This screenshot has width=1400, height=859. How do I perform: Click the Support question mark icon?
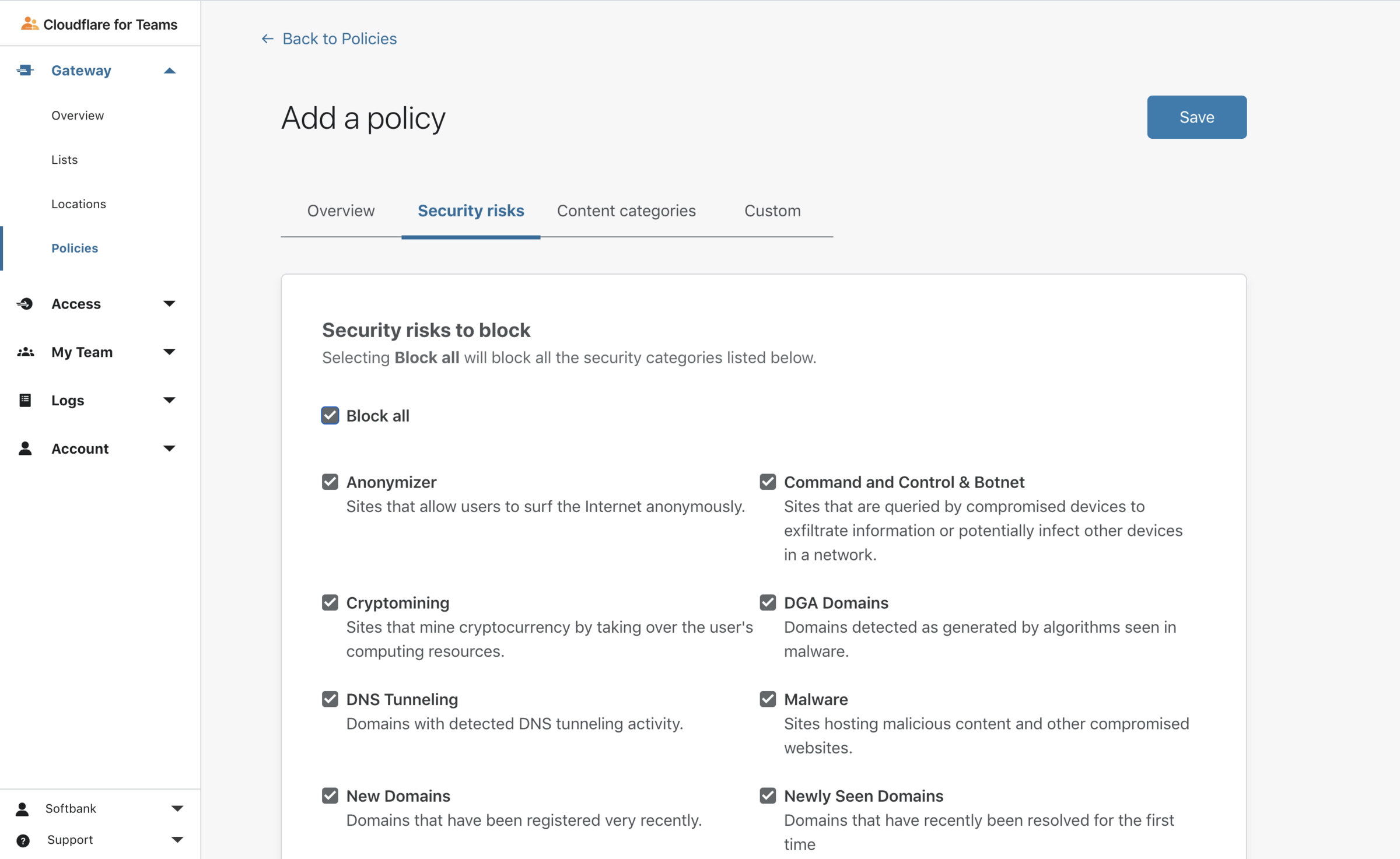coord(23,840)
